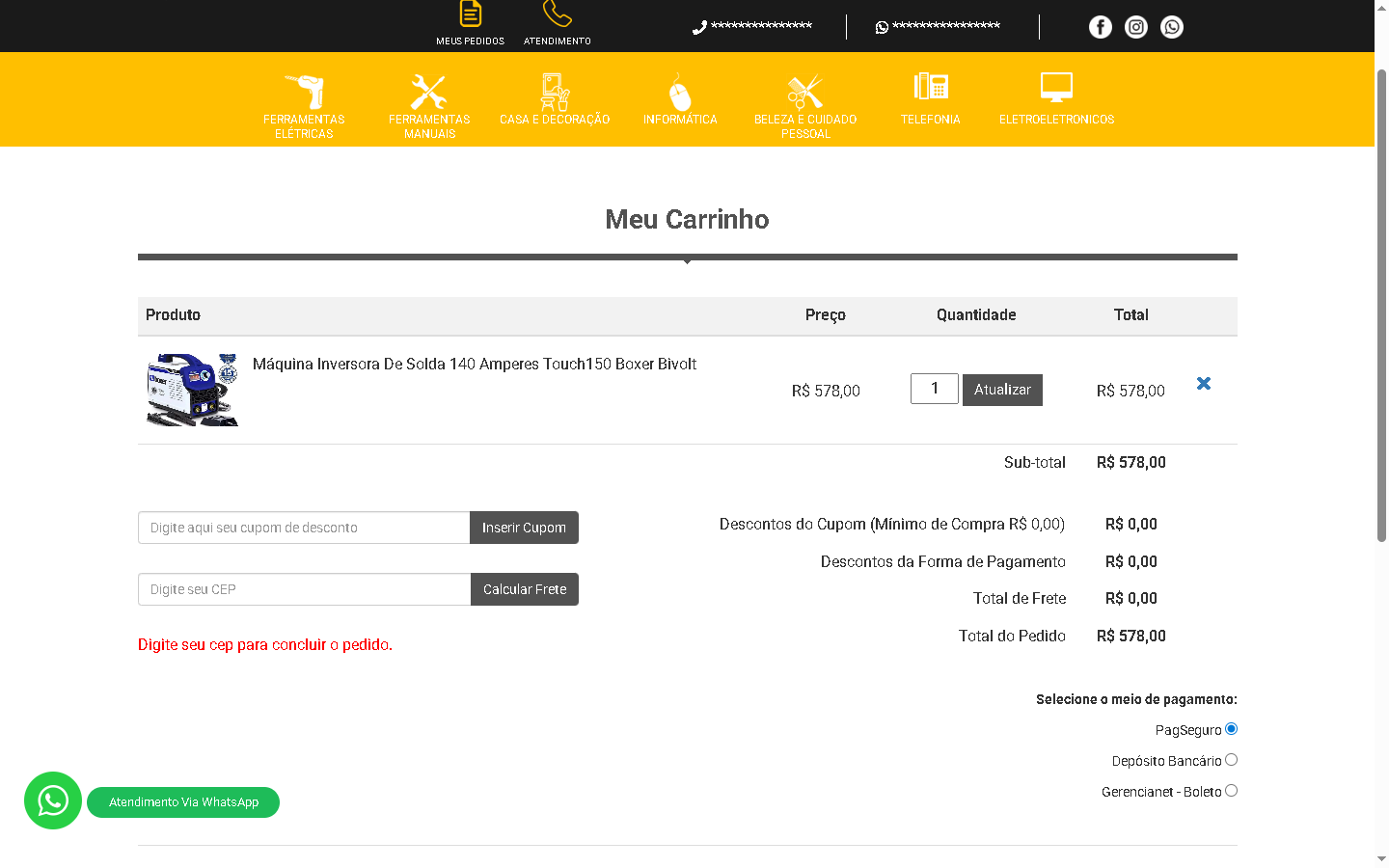Click the WhatsApp icon in header
1389x868 pixels.
tap(1172, 27)
